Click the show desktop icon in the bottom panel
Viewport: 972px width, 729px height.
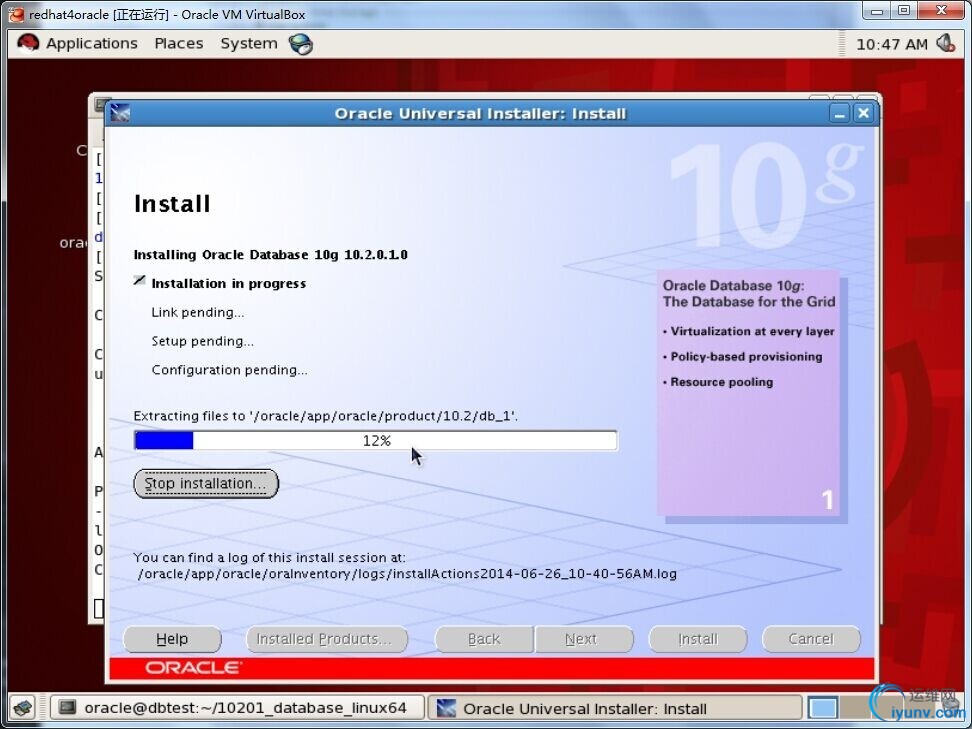click(24, 708)
